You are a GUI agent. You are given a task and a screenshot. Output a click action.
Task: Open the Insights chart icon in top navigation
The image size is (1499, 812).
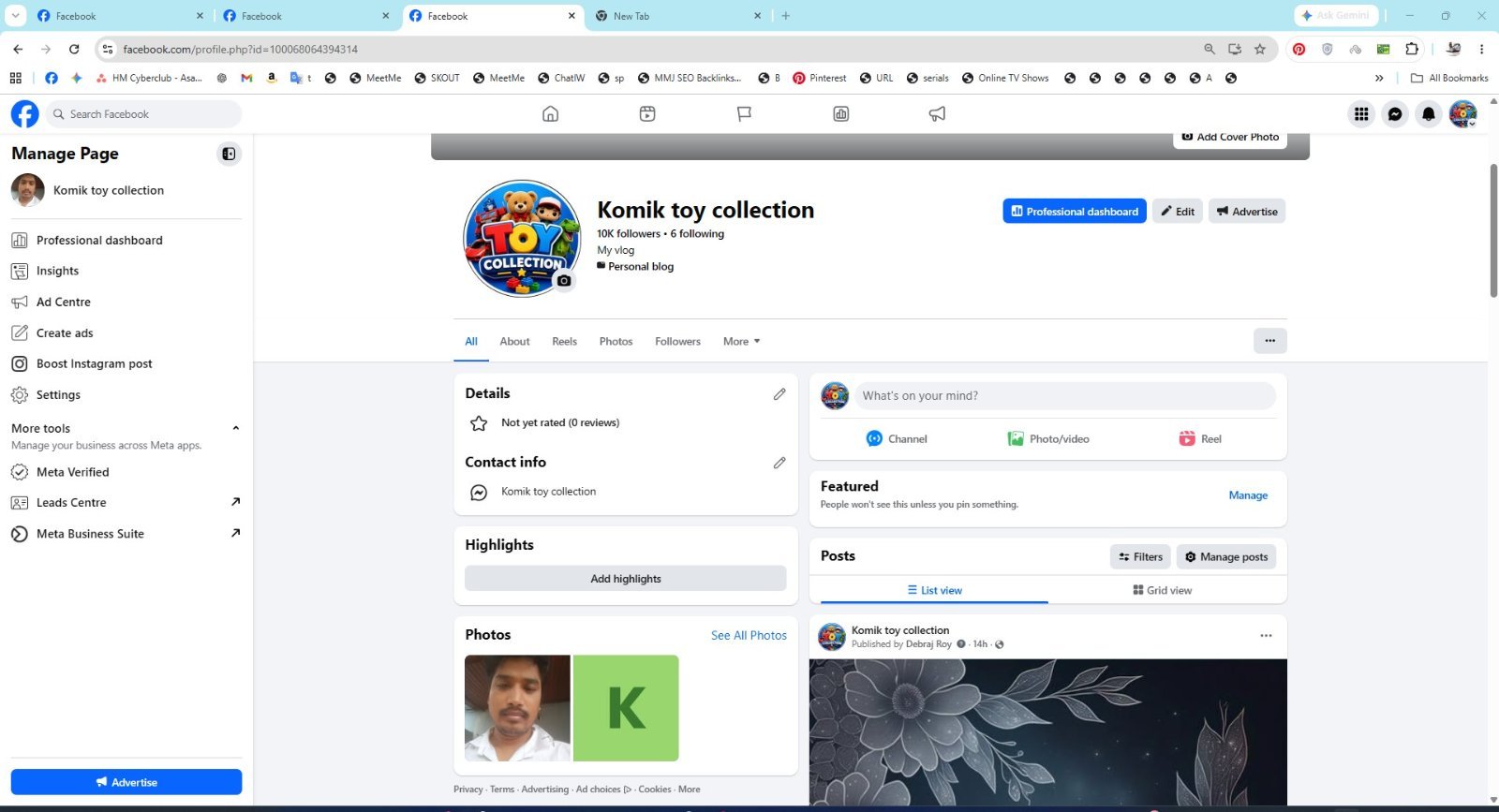pyautogui.click(x=841, y=114)
